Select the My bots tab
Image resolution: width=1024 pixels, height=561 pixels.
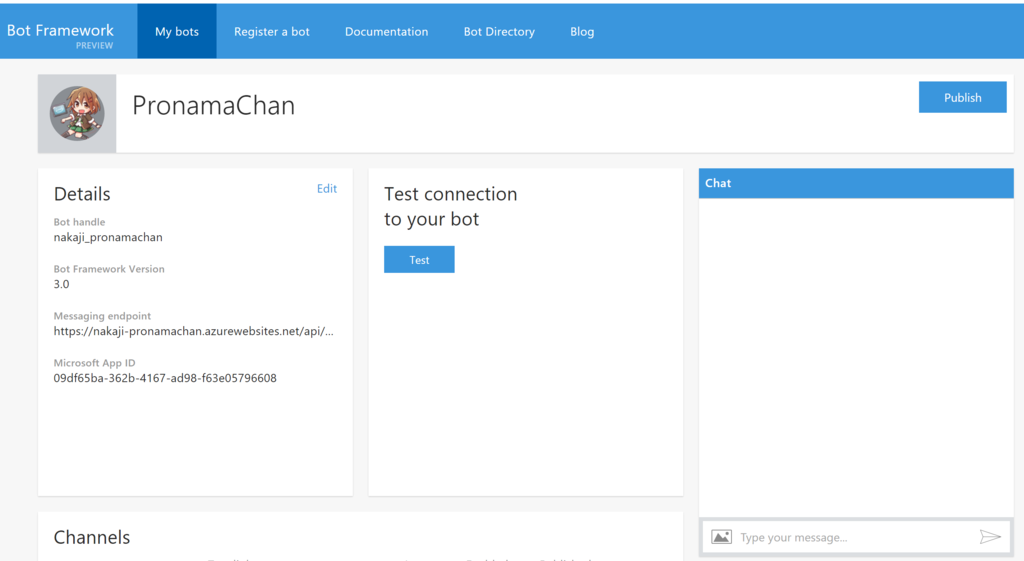coord(177,31)
